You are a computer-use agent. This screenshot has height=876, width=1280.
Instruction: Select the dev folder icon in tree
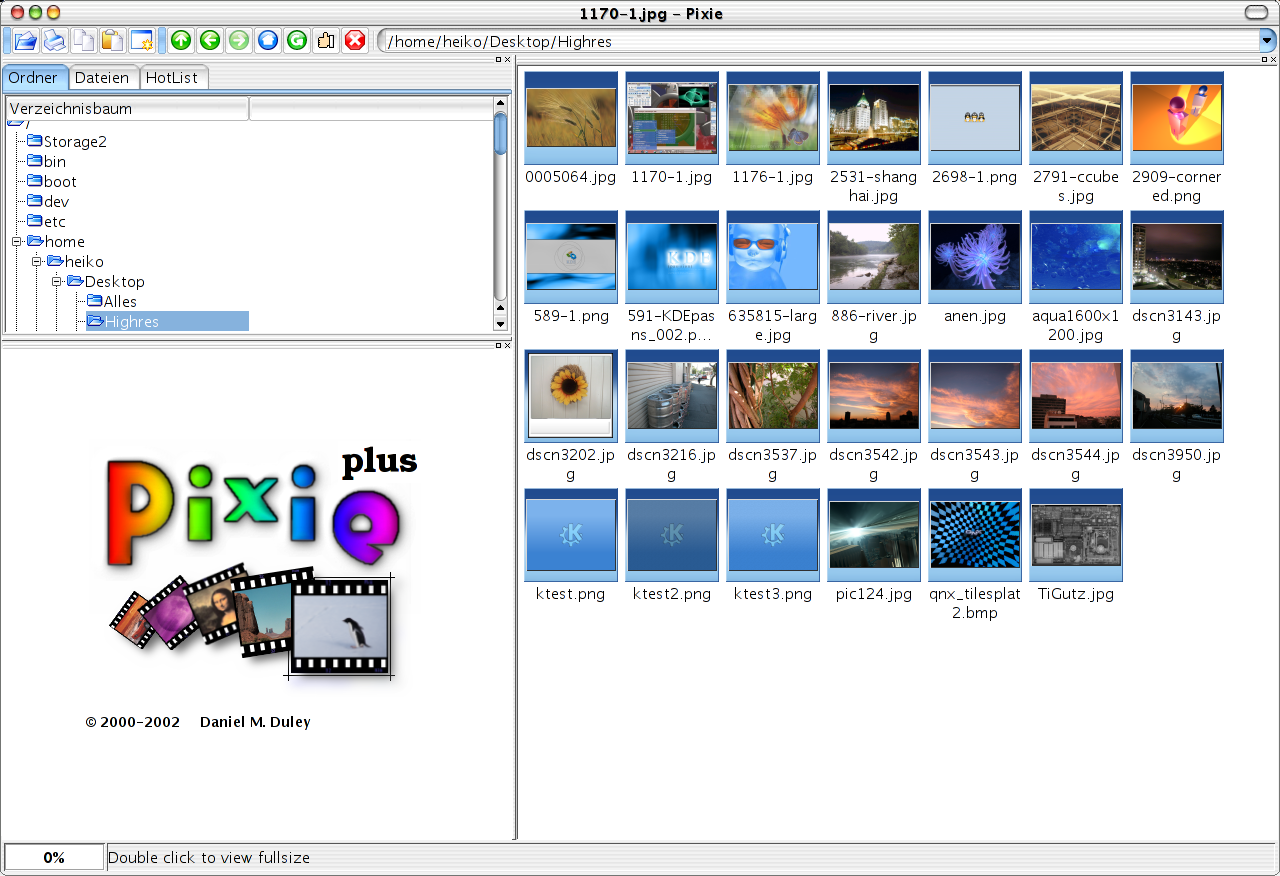click(35, 201)
